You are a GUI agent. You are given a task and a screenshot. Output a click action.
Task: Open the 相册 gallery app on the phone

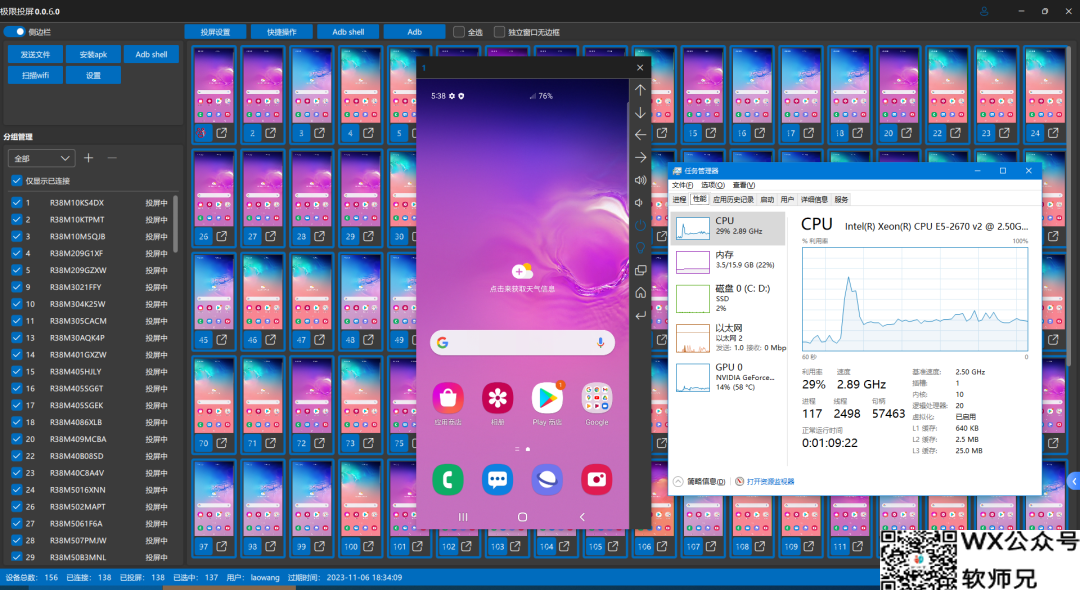[497, 398]
